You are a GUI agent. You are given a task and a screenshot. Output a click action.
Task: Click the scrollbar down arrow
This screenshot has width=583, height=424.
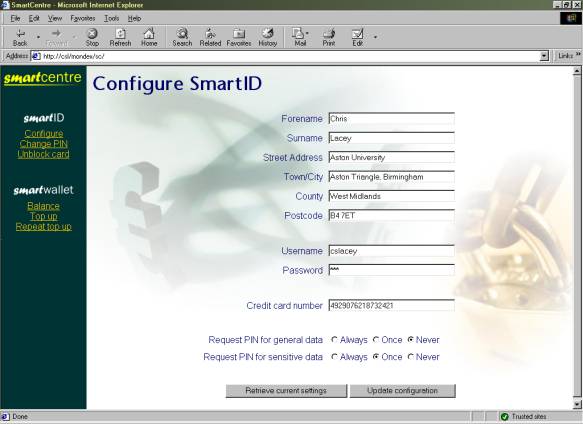click(x=577, y=404)
